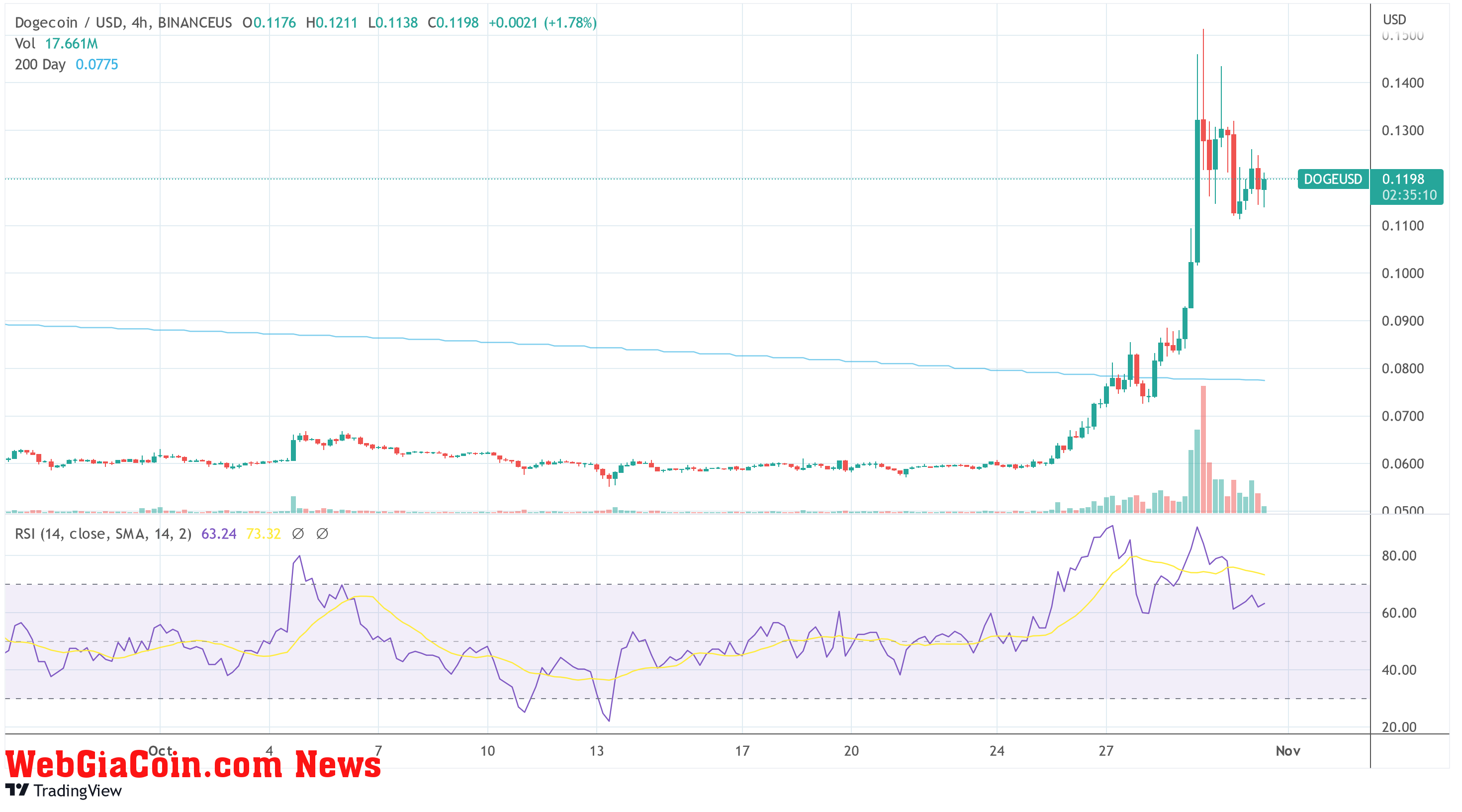
Task: Click the RSI 40.00 axis label
Action: click(1399, 670)
